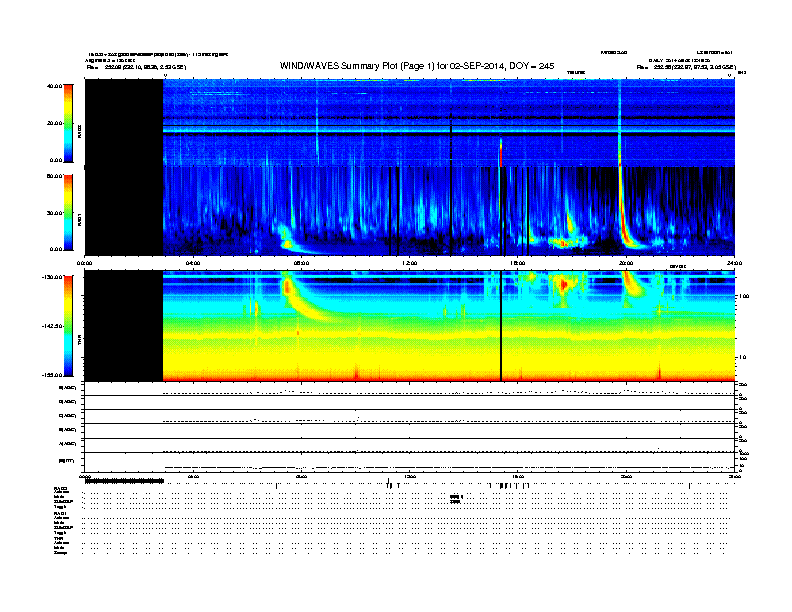
Task: Click the vertical black line near 15:20 in TNR
Action: point(501,326)
